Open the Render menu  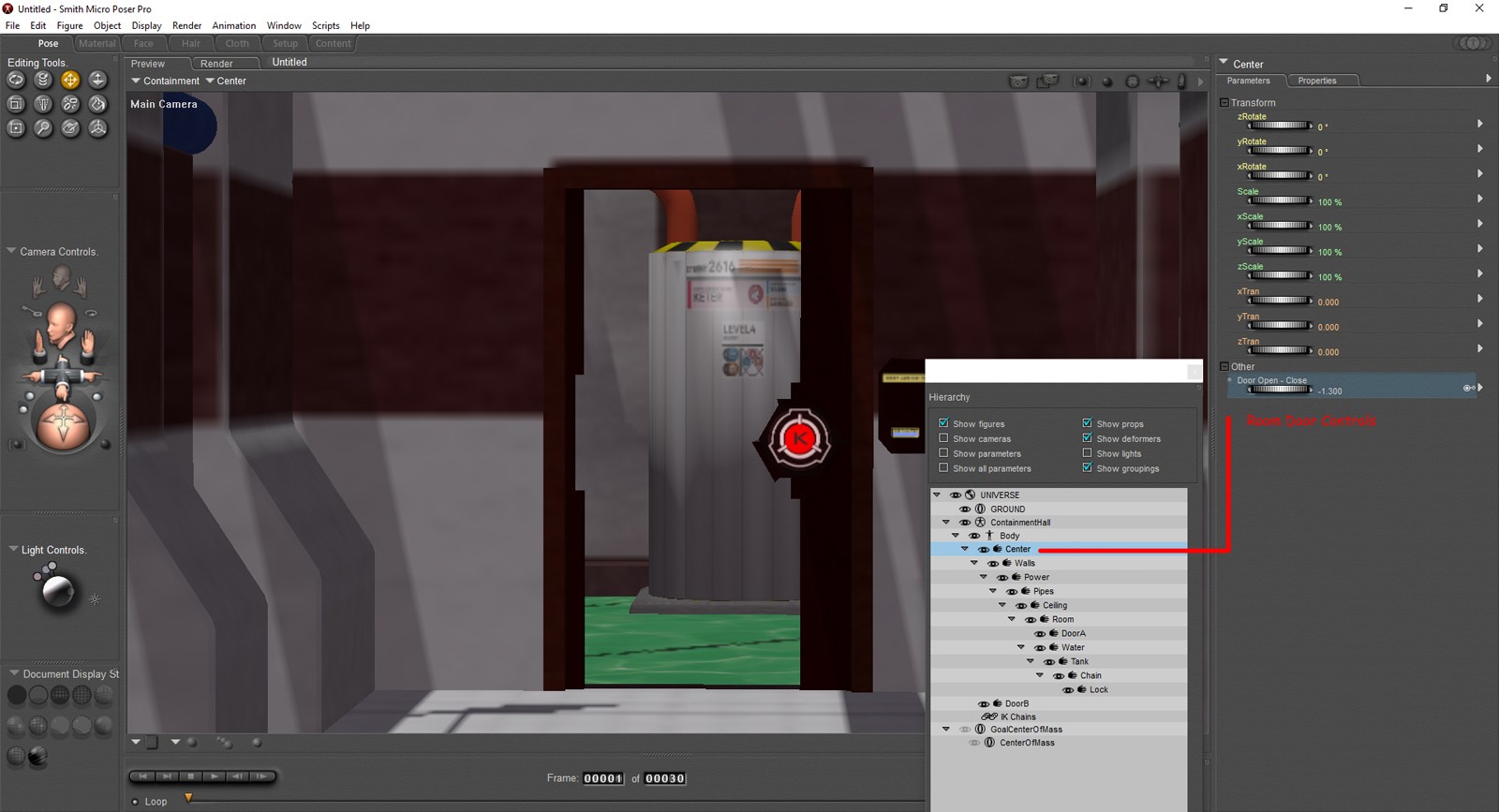186,25
